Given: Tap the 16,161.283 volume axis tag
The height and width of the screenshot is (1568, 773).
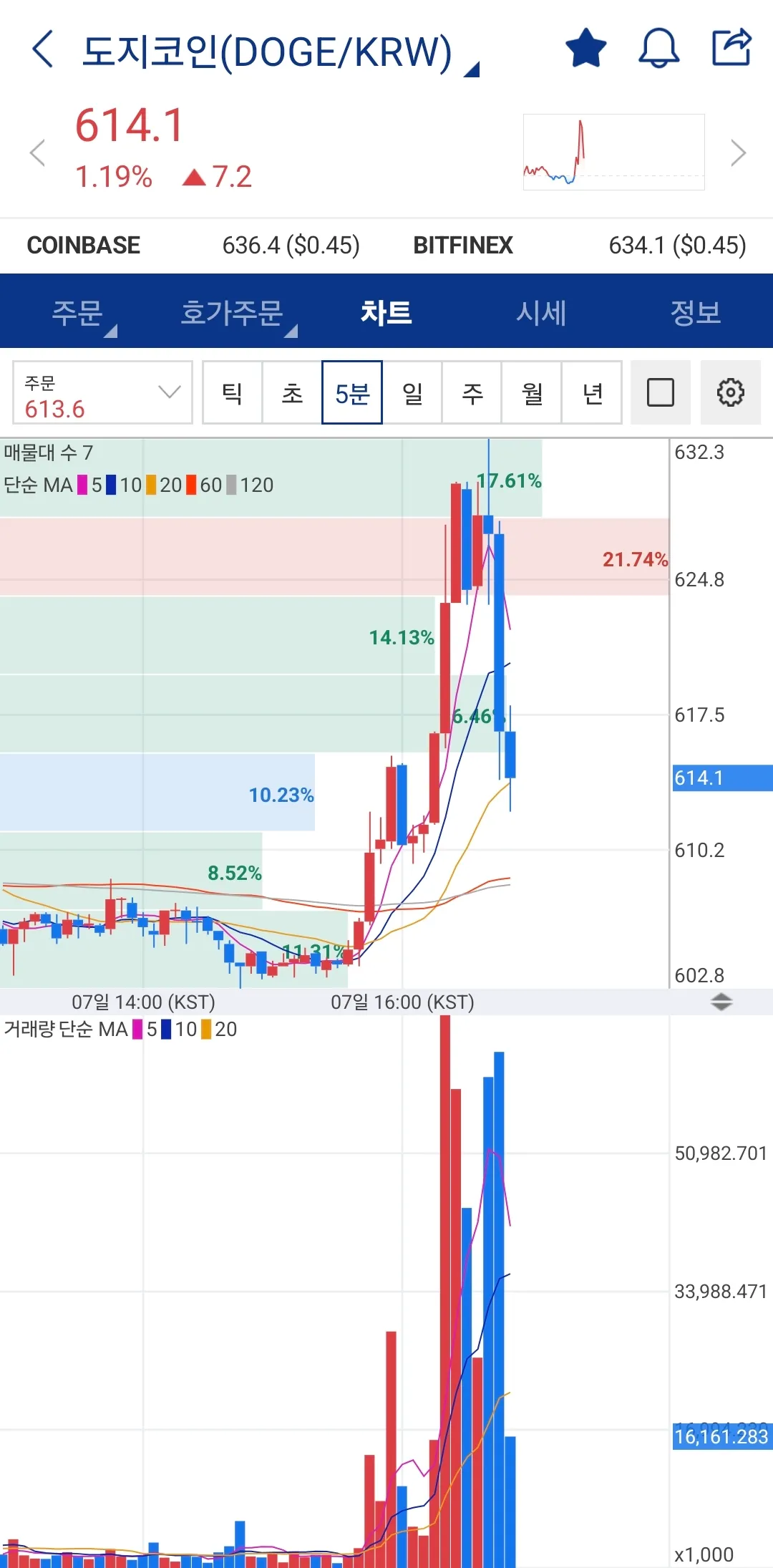Looking at the screenshot, I should (x=722, y=1436).
